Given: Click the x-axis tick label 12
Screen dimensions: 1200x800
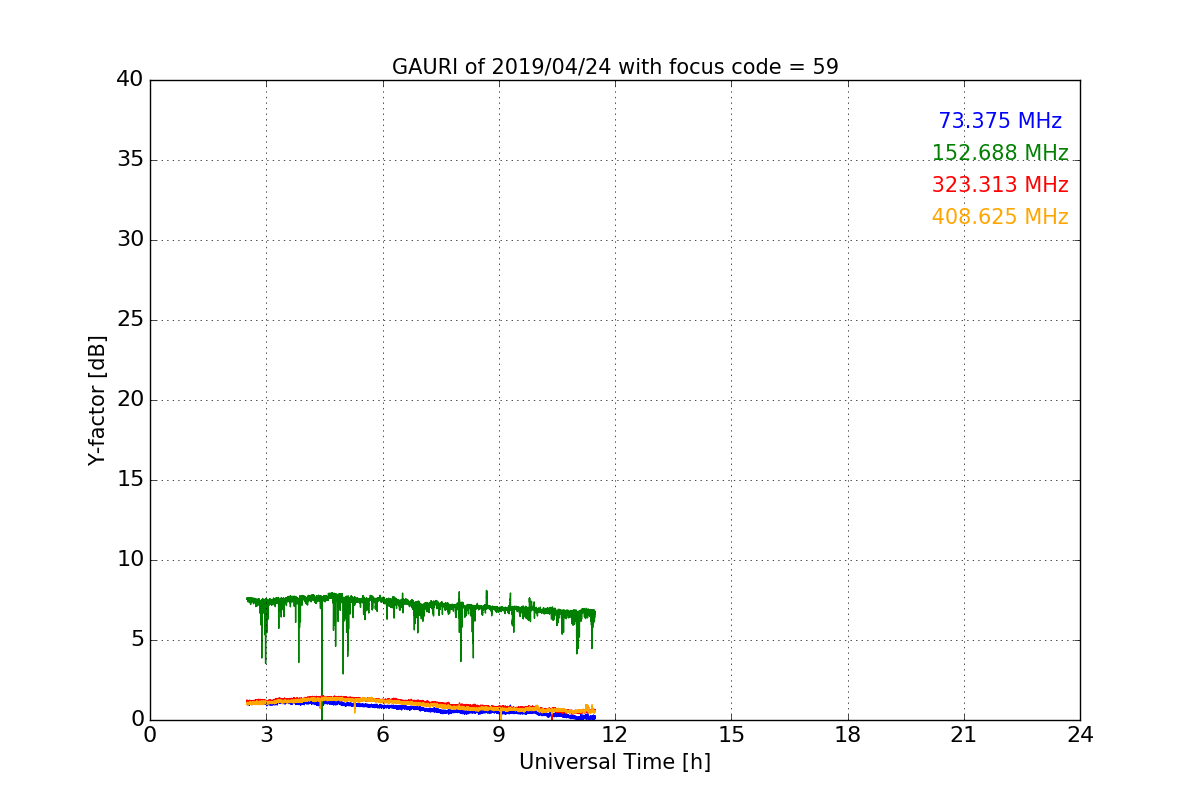Looking at the screenshot, I should [615, 735].
